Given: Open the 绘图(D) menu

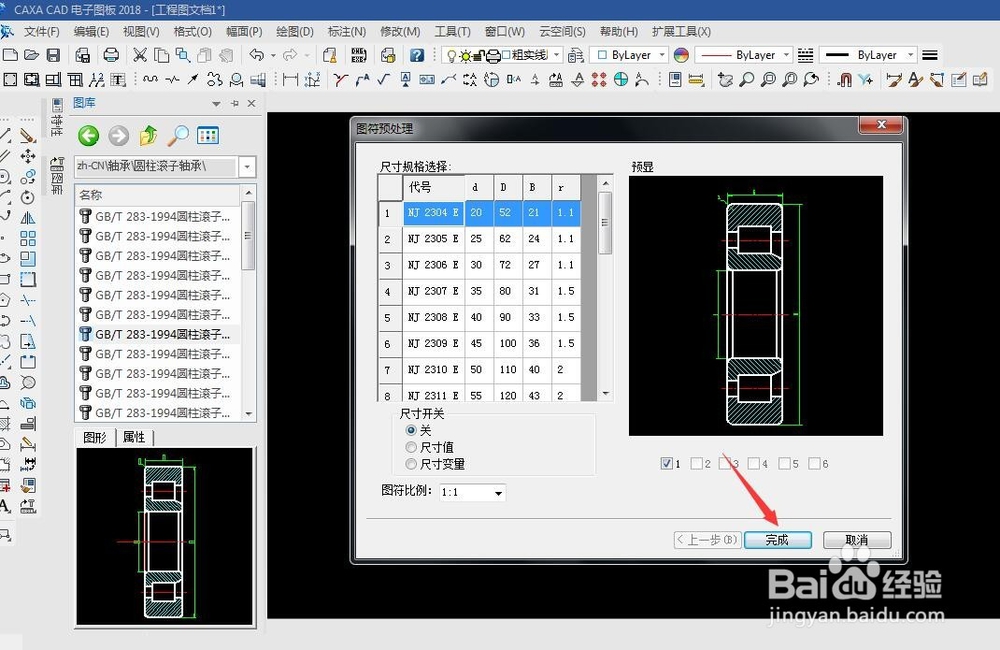Looking at the screenshot, I should coord(295,31).
